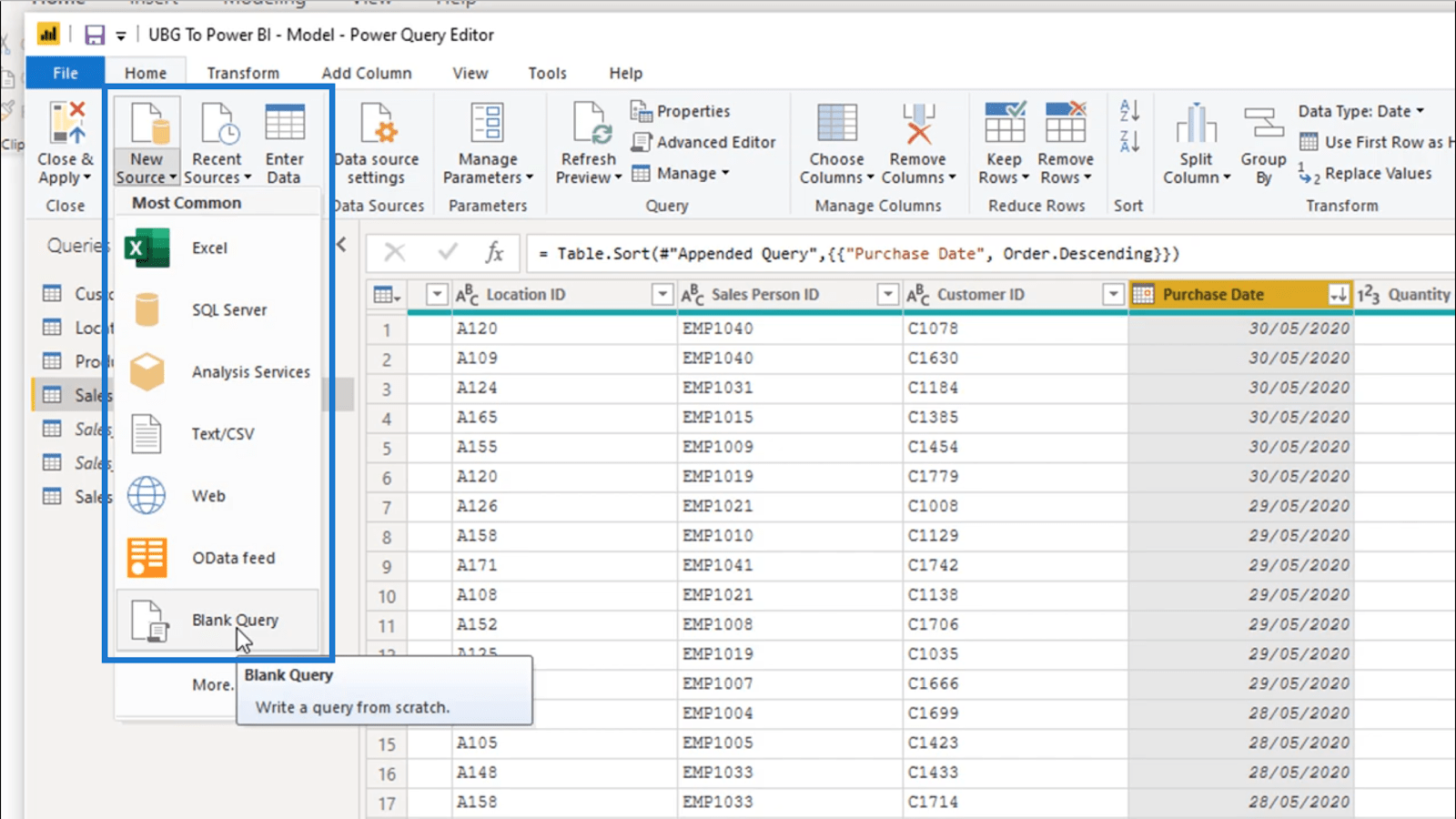1456x819 pixels.
Task: Open first column filter dropdown
Action: pos(438,294)
